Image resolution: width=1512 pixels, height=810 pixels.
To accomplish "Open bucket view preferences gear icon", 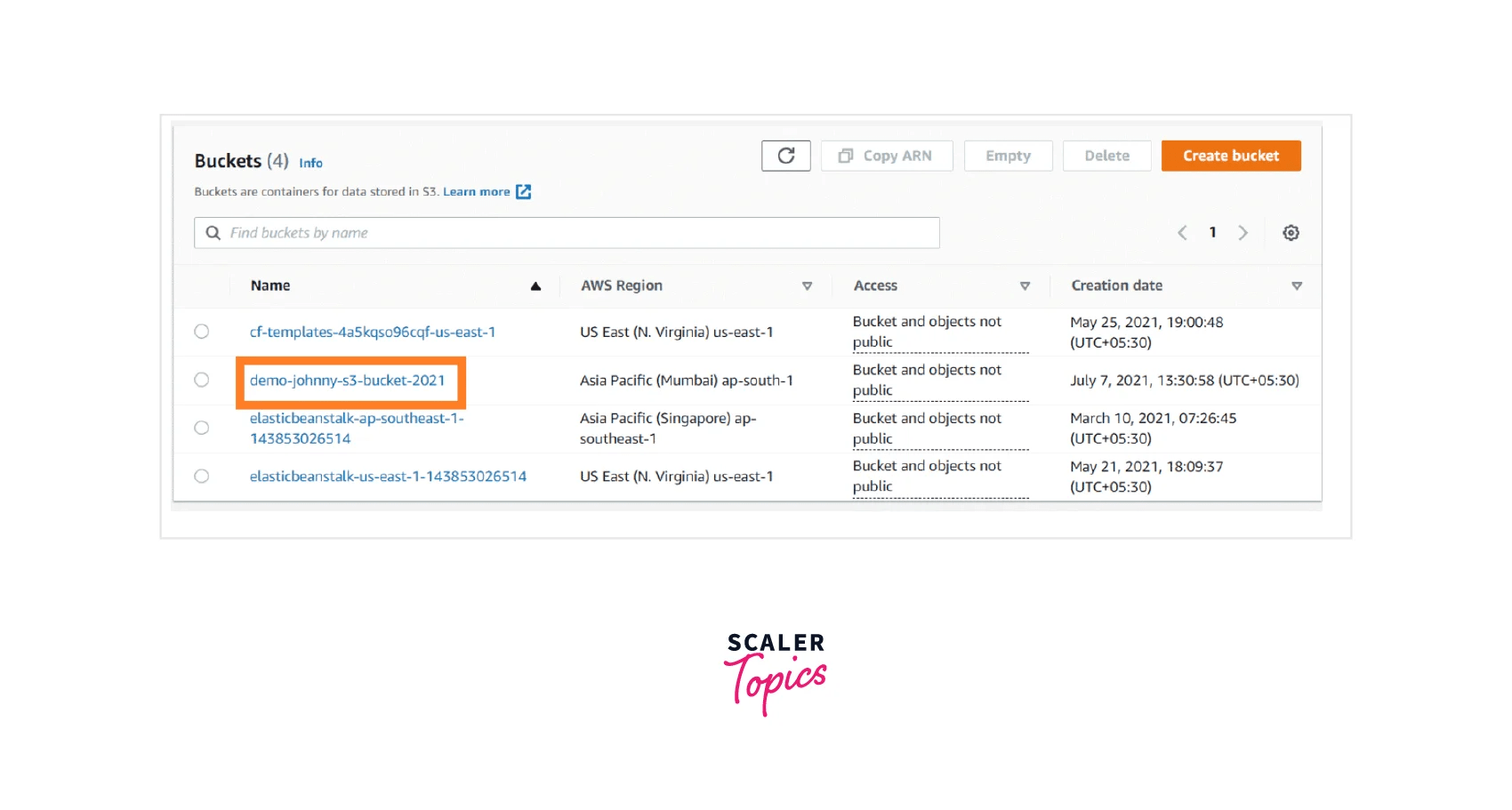I will coord(1291,232).
